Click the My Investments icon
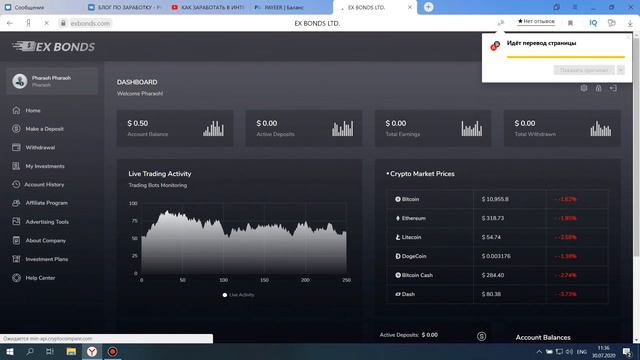 point(16,166)
